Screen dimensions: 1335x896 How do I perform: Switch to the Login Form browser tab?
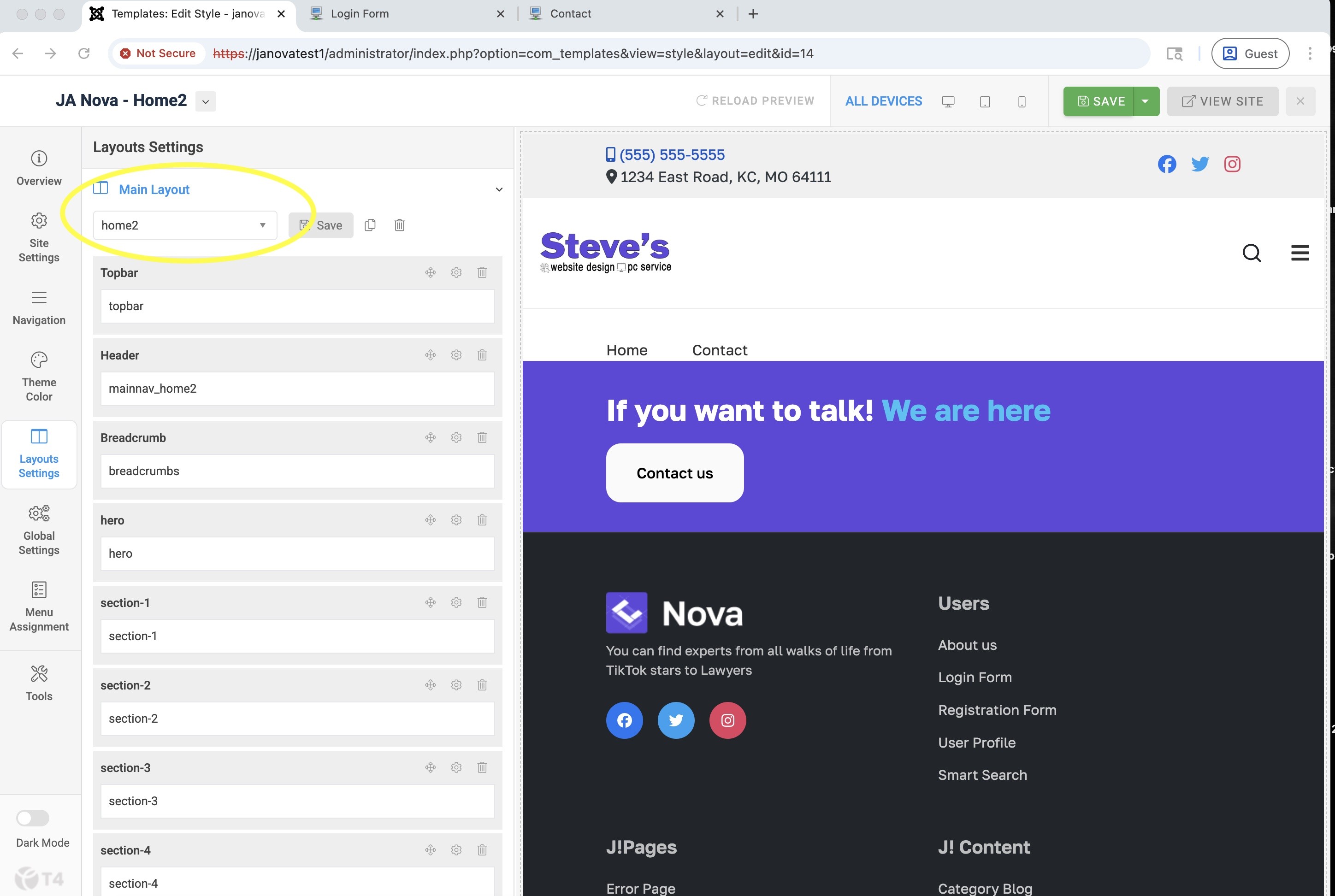(360, 14)
